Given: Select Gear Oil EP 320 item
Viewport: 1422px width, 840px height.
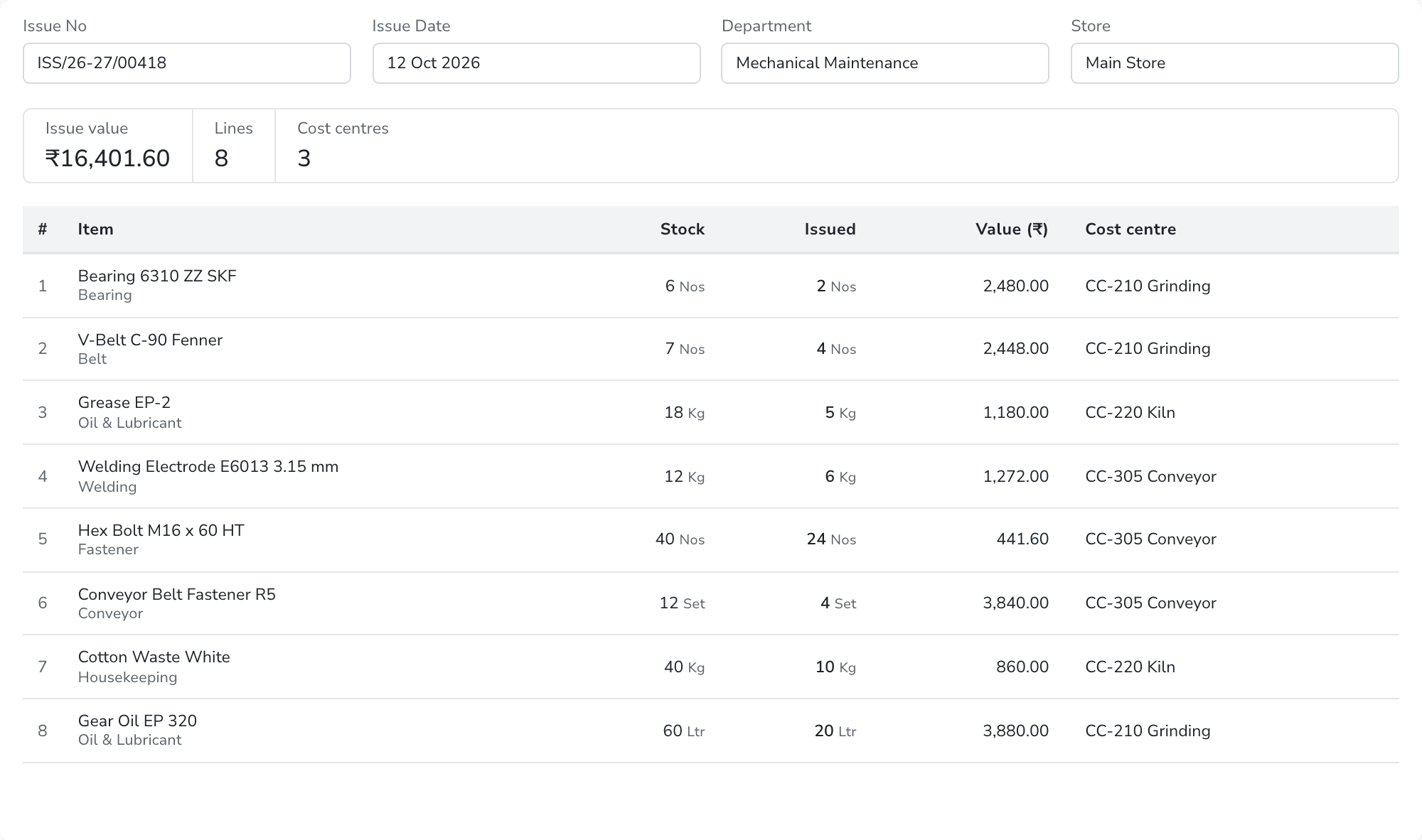Looking at the screenshot, I should [137, 721].
